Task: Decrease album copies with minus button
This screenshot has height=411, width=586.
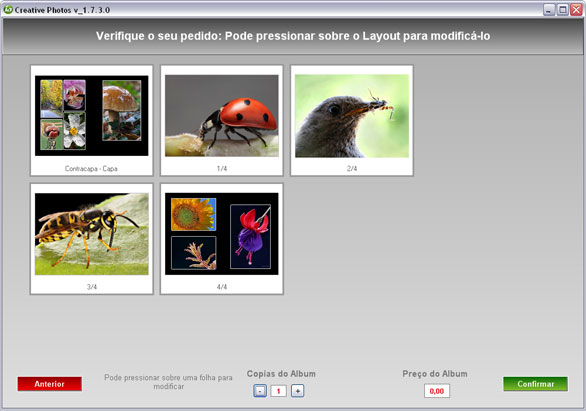Action: [x=260, y=391]
